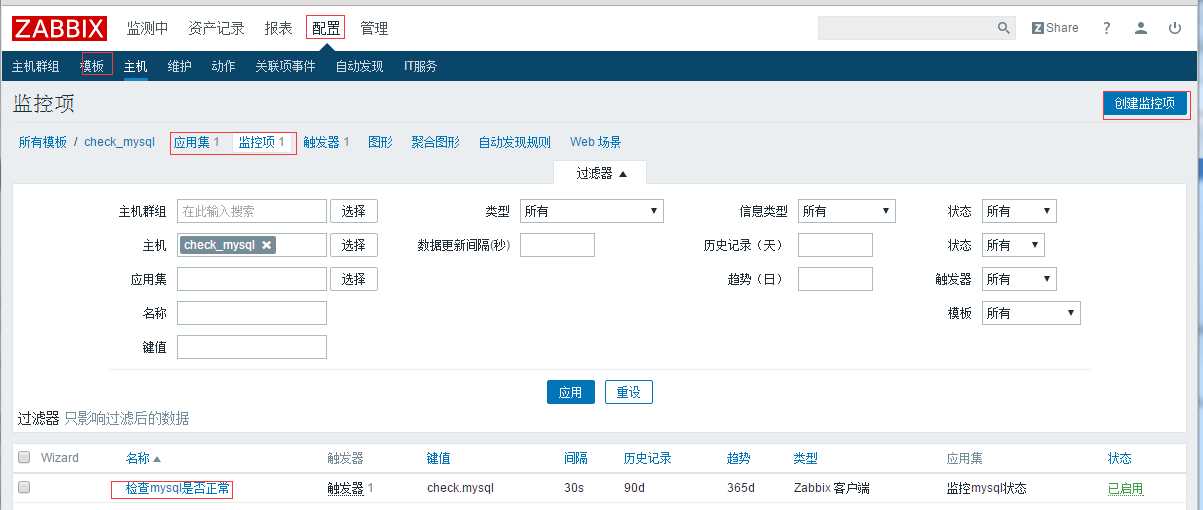Focus 主机群组 search input

point(252,211)
